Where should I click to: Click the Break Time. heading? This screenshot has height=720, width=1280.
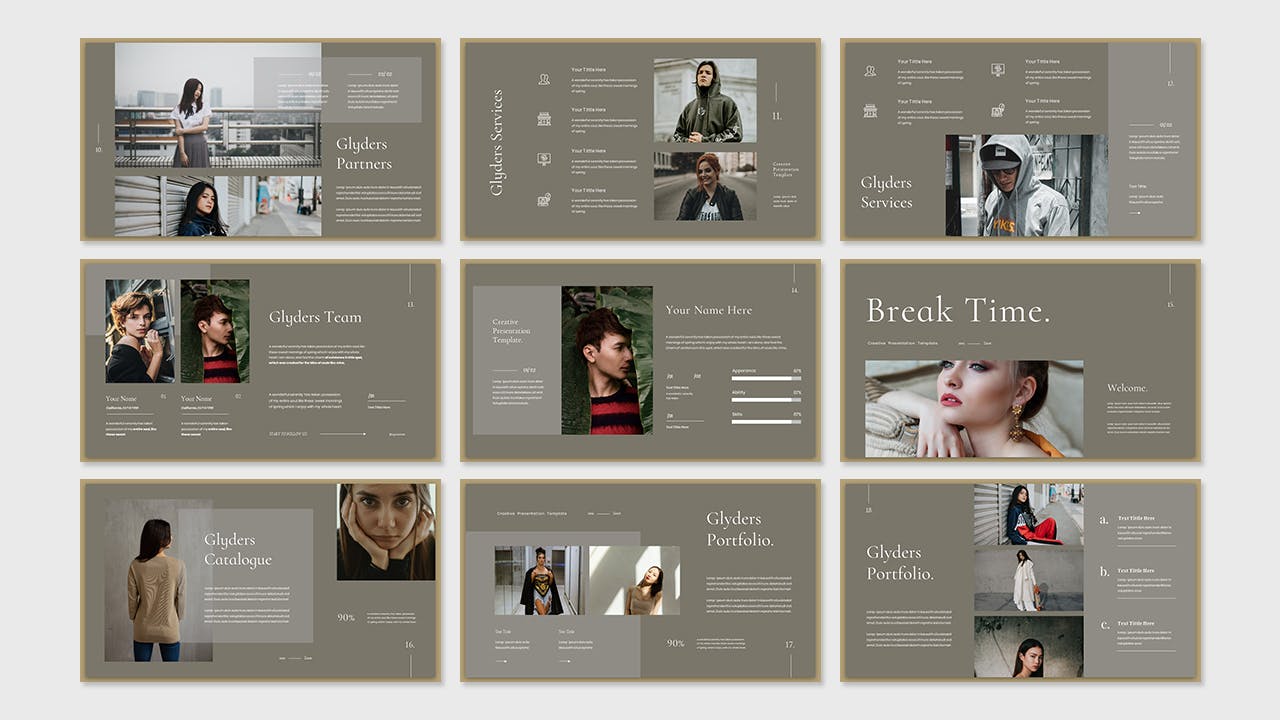pyautogui.click(x=957, y=311)
